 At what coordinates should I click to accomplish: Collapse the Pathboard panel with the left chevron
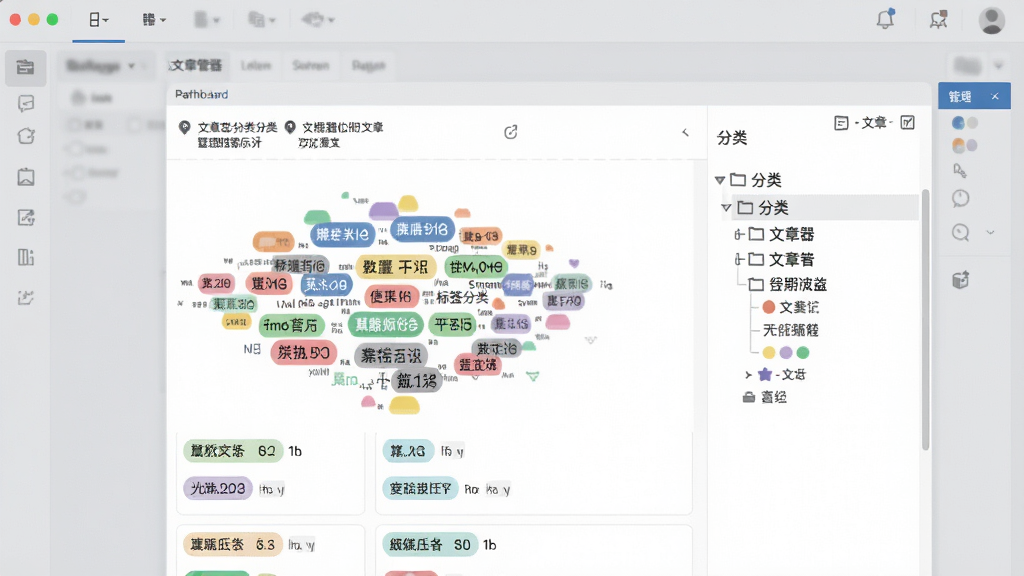click(x=685, y=133)
